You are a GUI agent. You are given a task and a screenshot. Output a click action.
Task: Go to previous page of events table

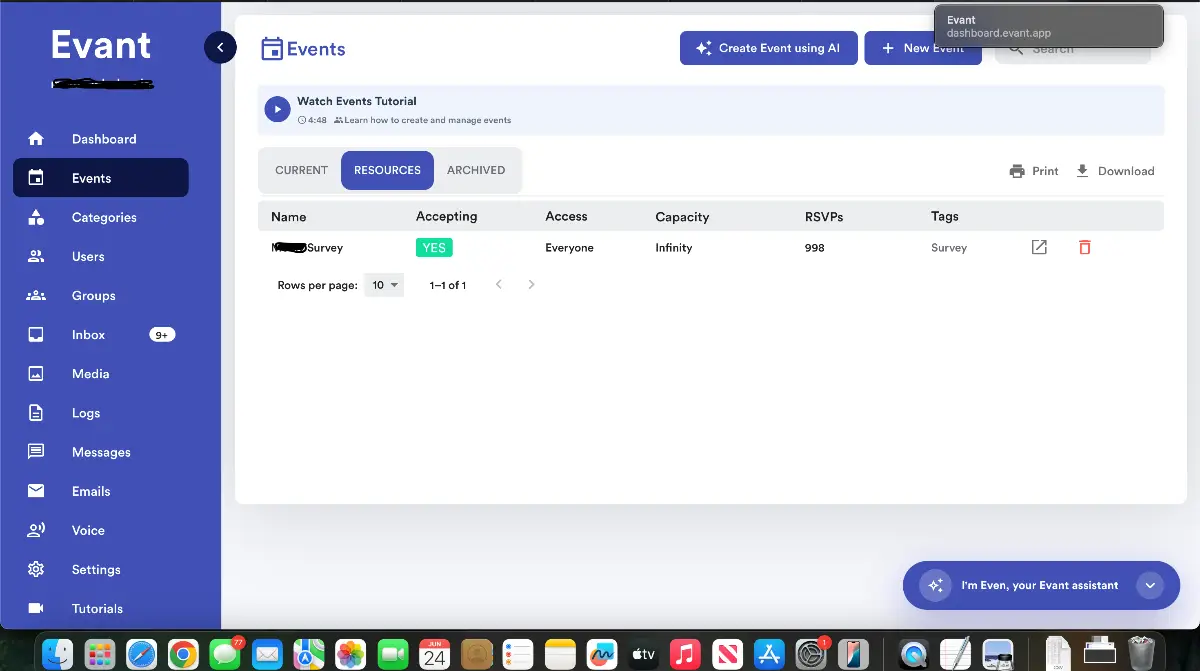[499, 285]
